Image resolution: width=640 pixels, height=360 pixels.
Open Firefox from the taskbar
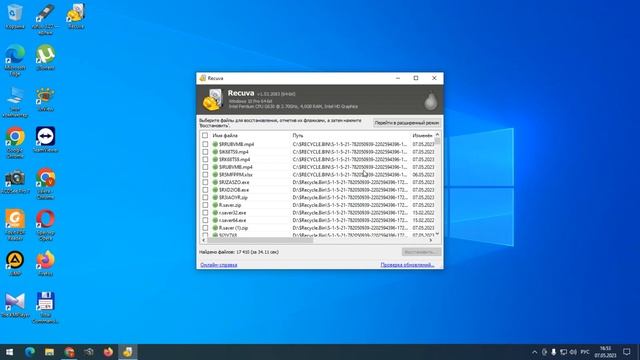108,352
